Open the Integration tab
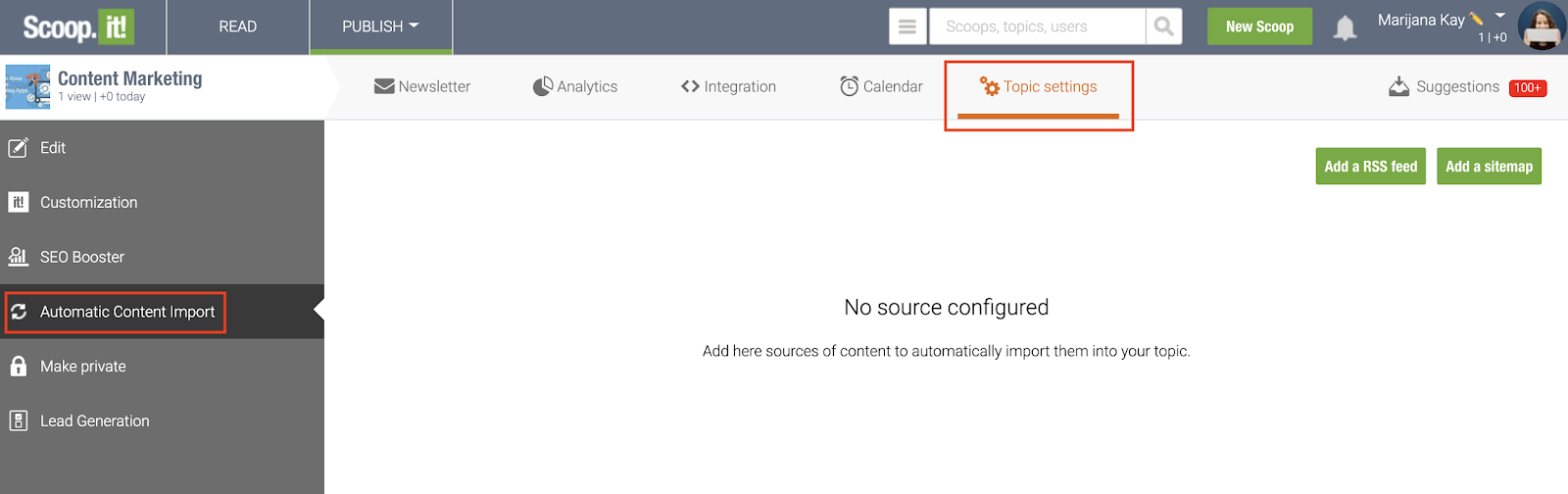 tap(728, 86)
